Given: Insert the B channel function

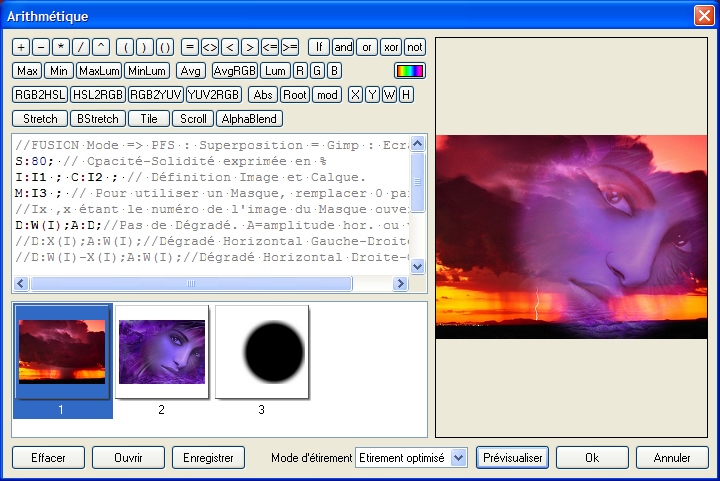Looking at the screenshot, I should point(334,71).
